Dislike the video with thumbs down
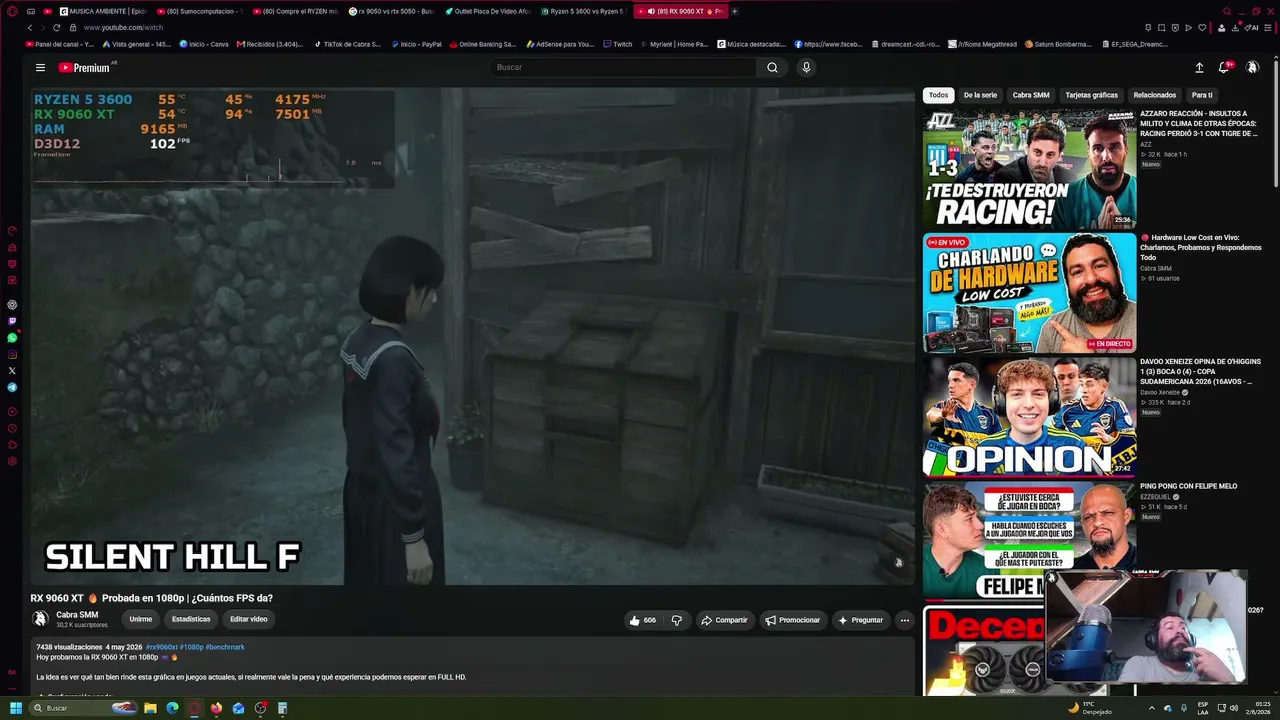1280x720 pixels. 677,620
